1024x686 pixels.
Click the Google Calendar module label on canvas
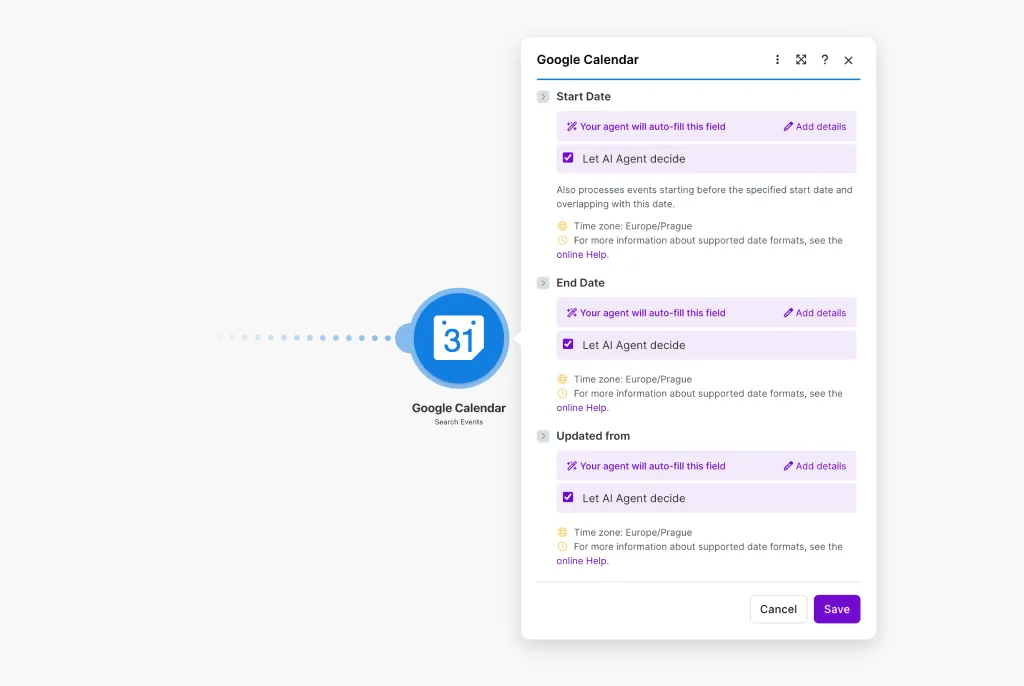[458, 408]
